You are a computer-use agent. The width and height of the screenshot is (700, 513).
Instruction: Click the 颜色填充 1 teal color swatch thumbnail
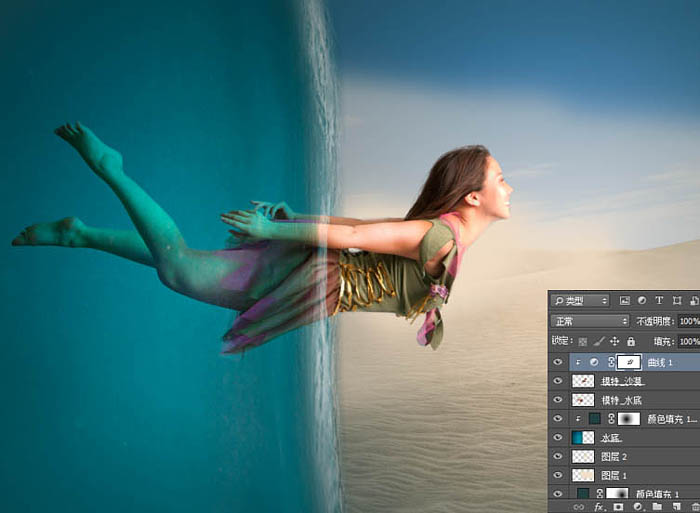pos(583,493)
